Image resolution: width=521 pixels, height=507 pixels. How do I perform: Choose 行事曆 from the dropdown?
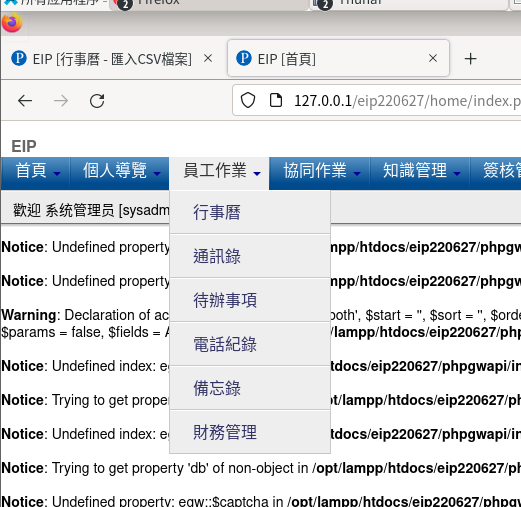[x=250, y=212]
